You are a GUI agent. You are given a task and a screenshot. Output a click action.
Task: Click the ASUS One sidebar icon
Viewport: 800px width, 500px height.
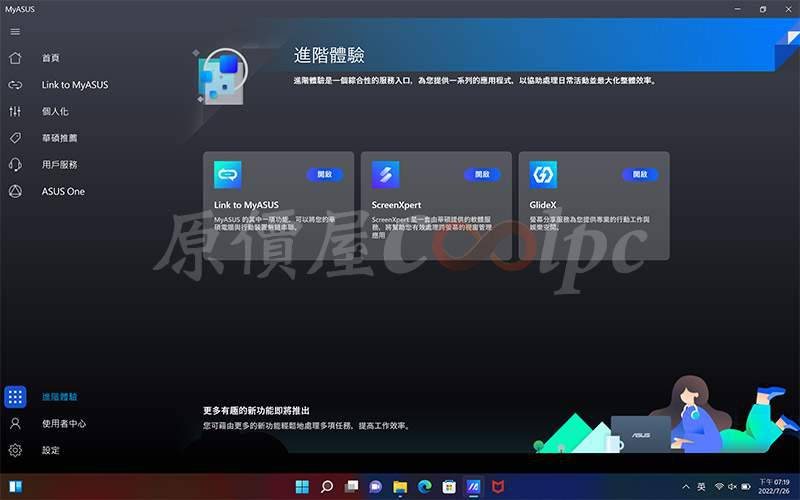[x=15, y=191]
